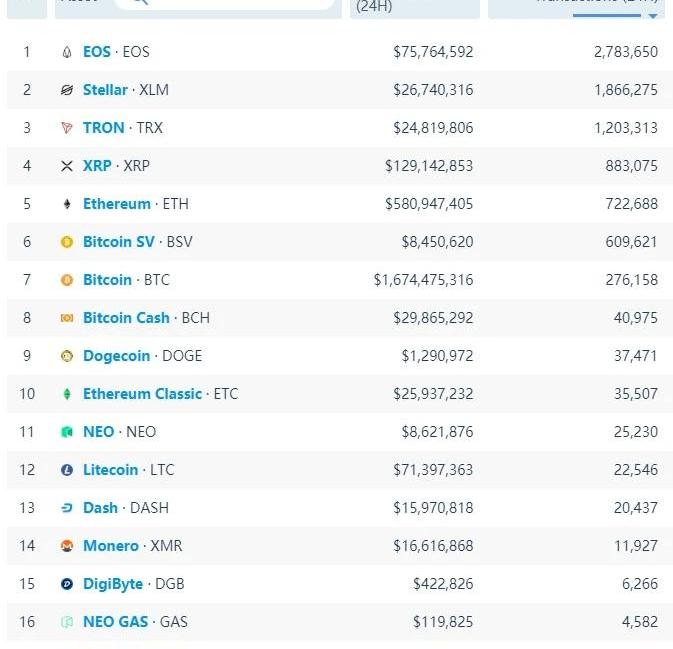Click the sort arrow on the transactions column
The height and width of the screenshot is (649, 673).
pyautogui.click(x=653, y=15)
